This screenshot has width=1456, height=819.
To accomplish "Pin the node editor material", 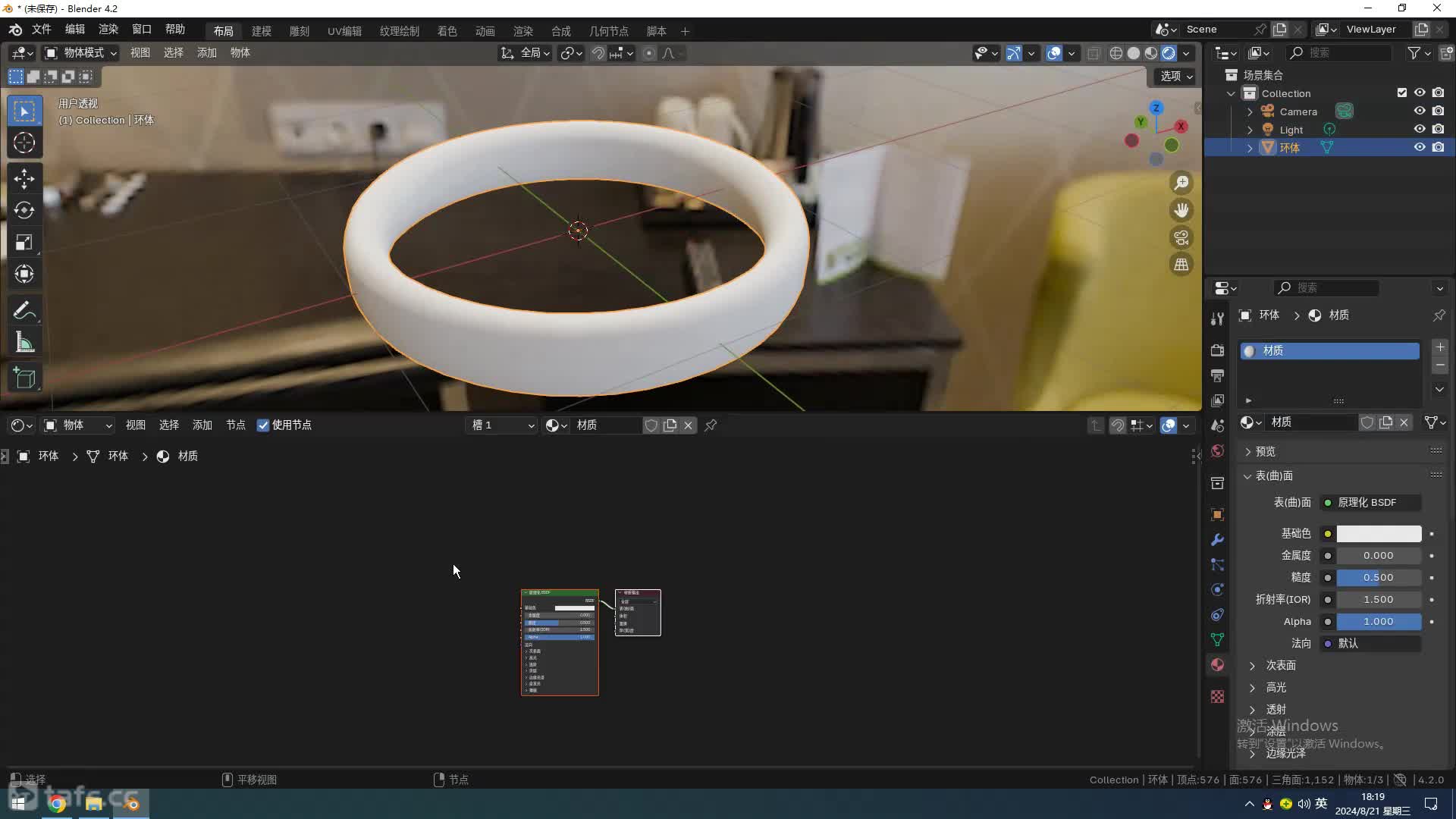I will (711, 425).
